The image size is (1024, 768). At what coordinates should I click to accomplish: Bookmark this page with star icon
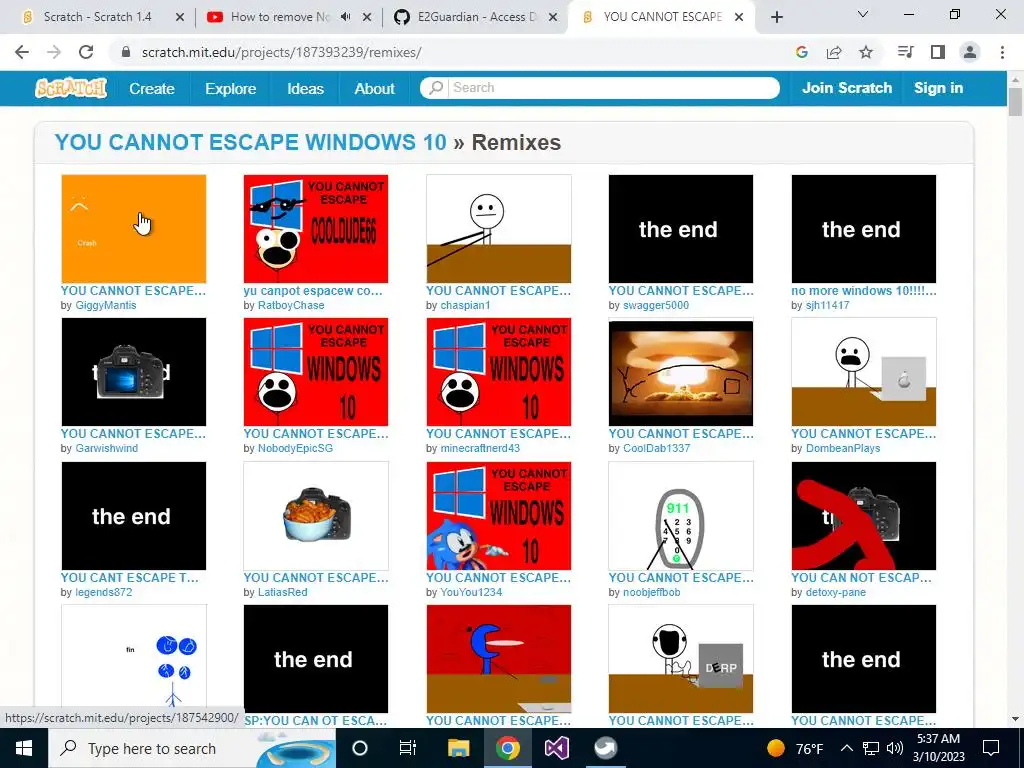866,52
